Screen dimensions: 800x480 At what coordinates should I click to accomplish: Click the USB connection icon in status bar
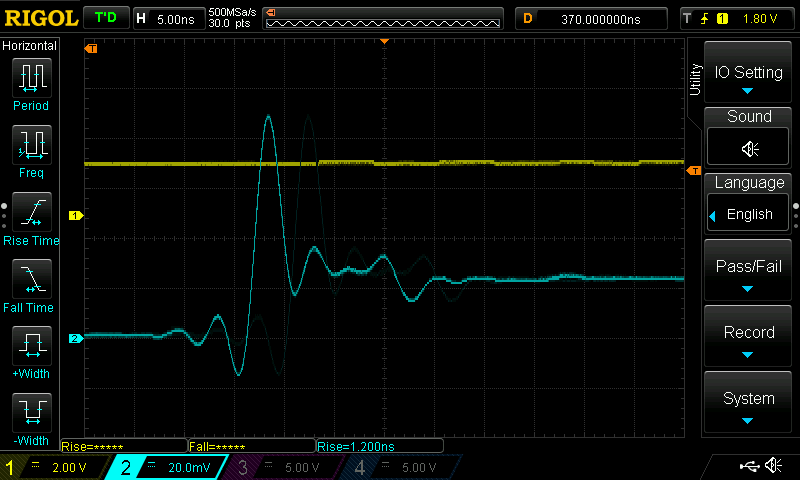[749, 466]
